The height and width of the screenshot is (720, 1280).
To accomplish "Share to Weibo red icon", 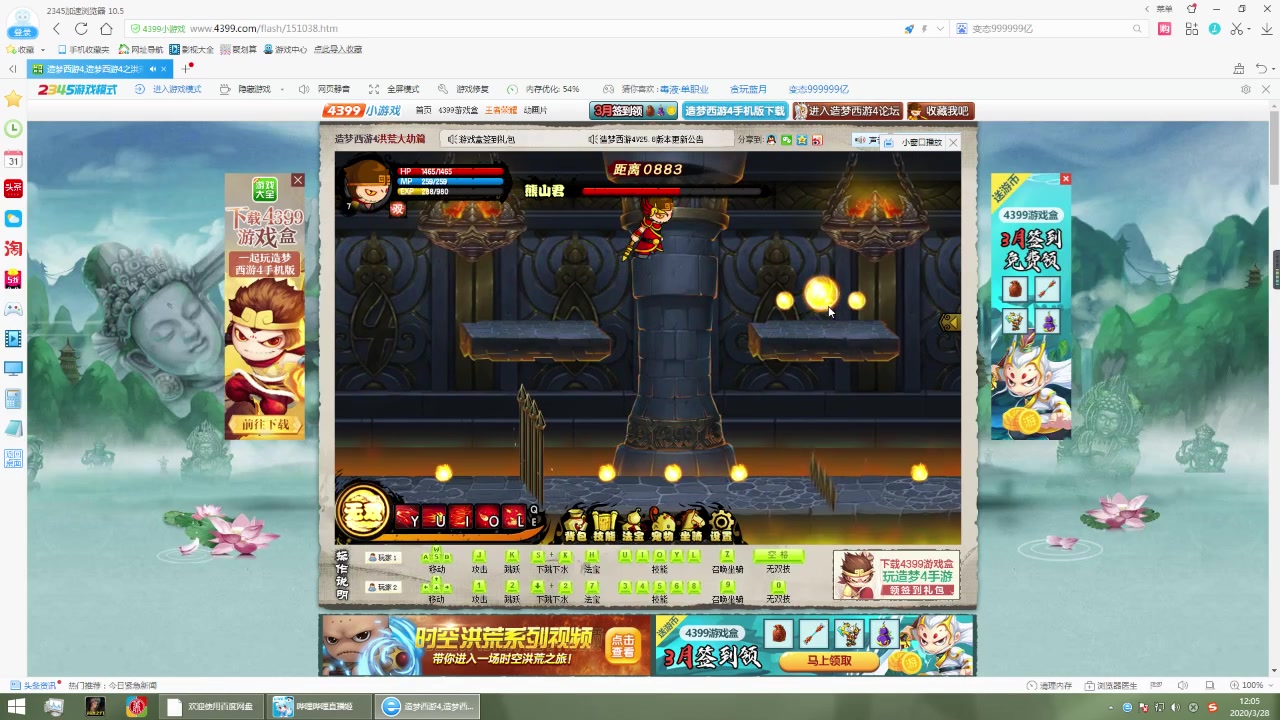I will click(817, 140).
